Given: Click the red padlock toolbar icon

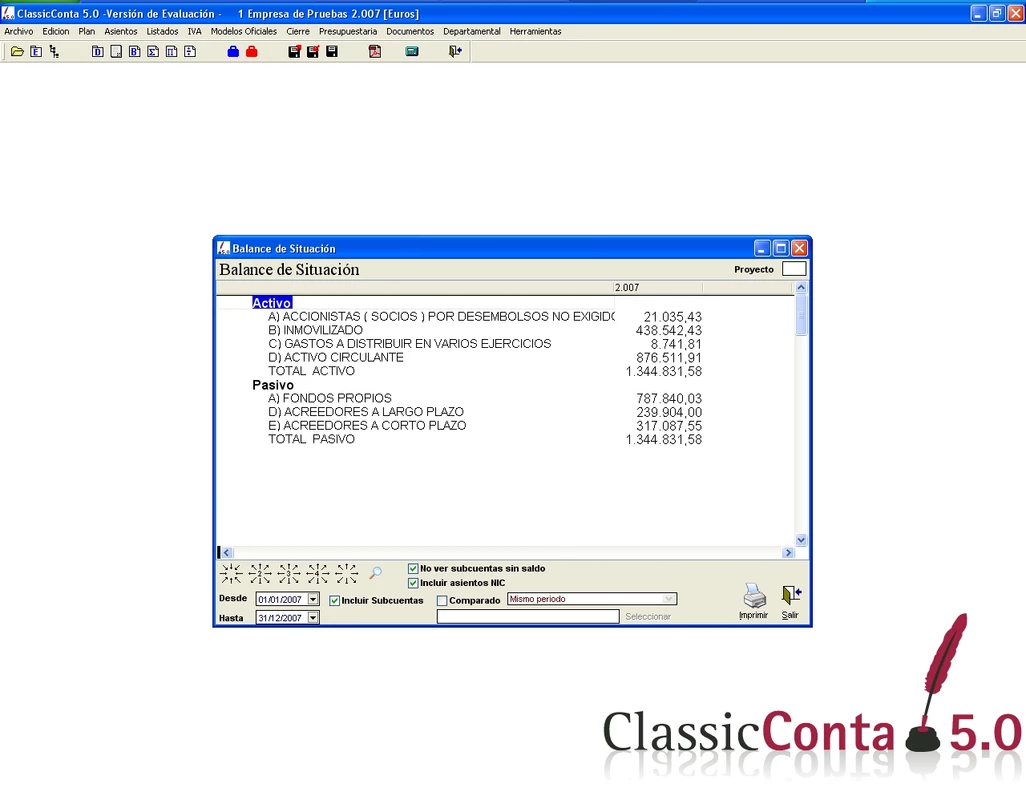Looking at the screenshot, I should [x=252, y=52].
